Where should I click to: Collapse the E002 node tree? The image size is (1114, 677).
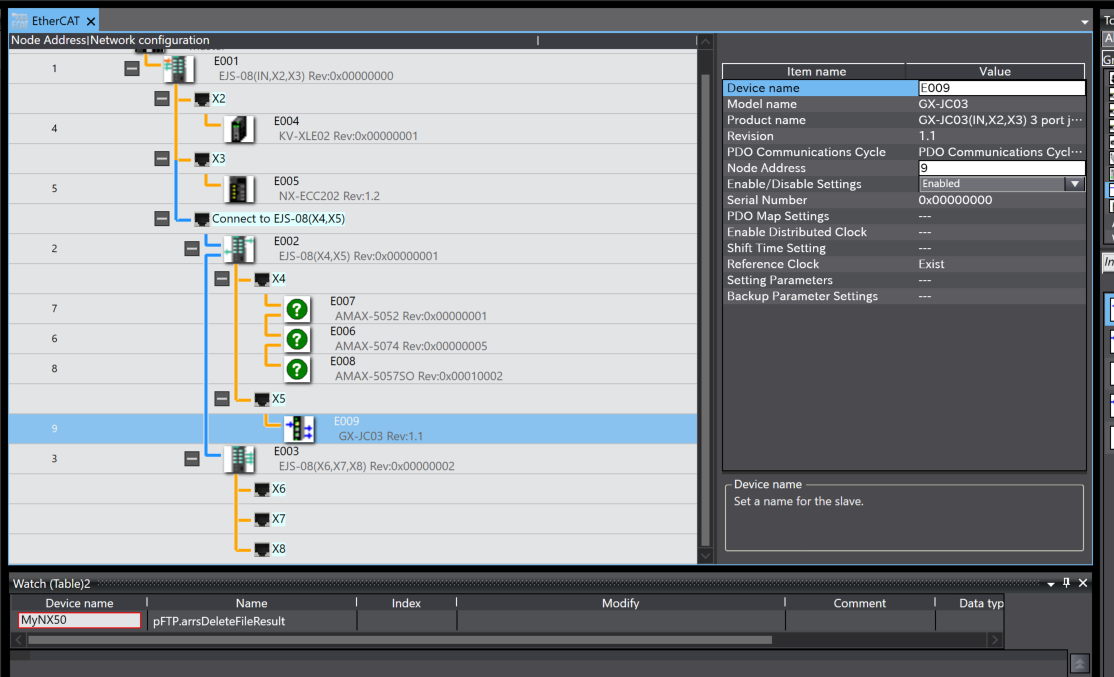tap(192, 249)
